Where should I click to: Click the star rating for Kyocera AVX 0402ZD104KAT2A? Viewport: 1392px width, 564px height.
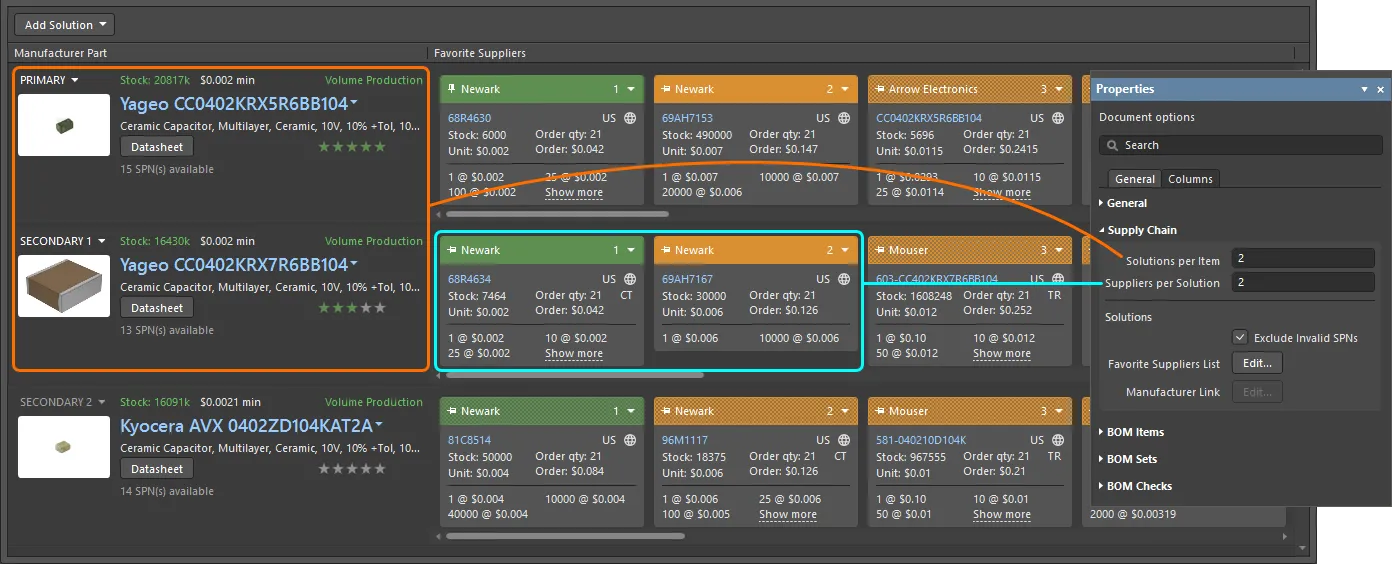point(352,469)
